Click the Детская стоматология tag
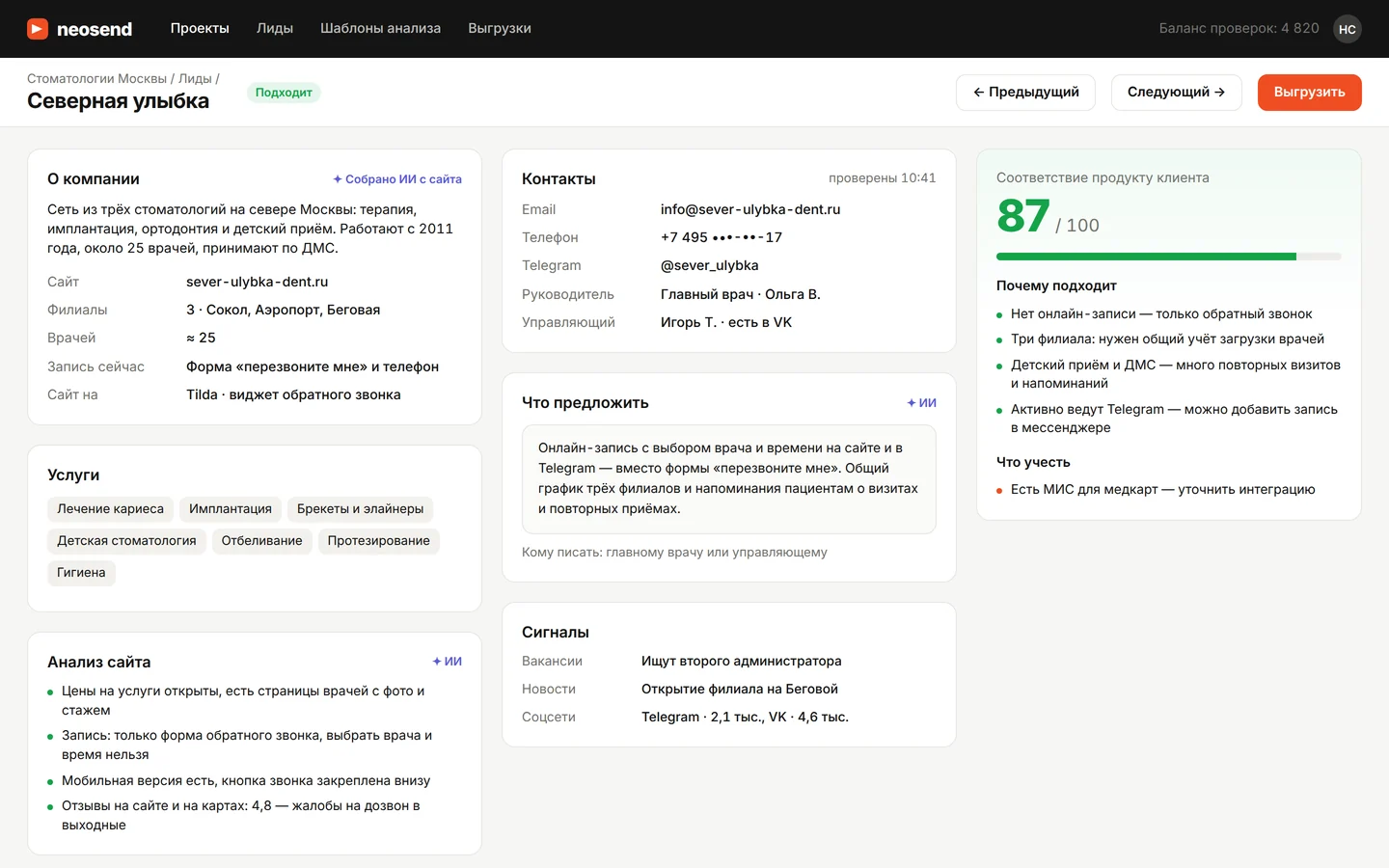This screenshot has height=868, width=1389. pyautogui.click(x=126, y=541)
